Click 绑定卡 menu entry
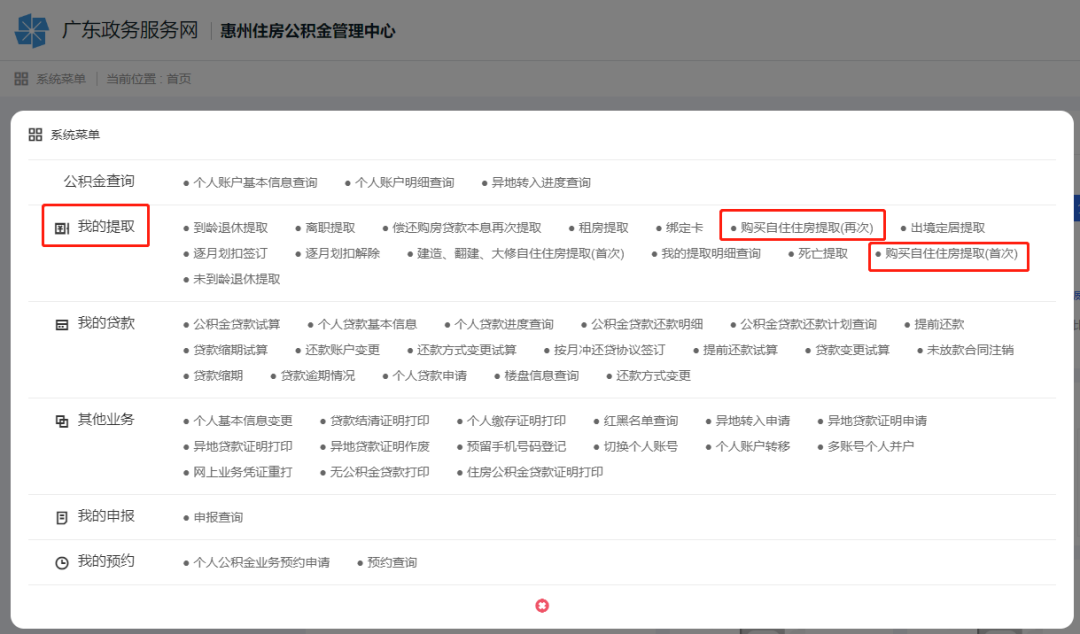Screen dimensions: 1080x634 [684, 228]
